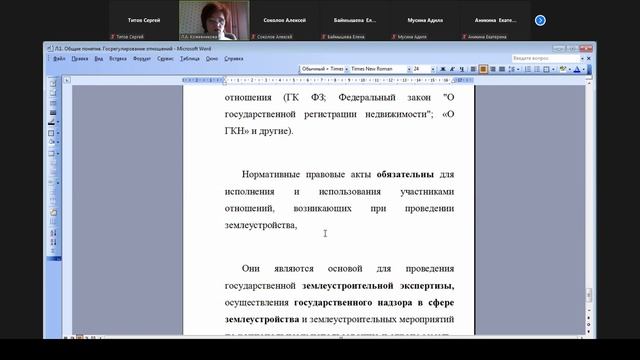This screenshot has height=360, width=640.
Task: Open the Вид menu
Action: pos(99,59)
